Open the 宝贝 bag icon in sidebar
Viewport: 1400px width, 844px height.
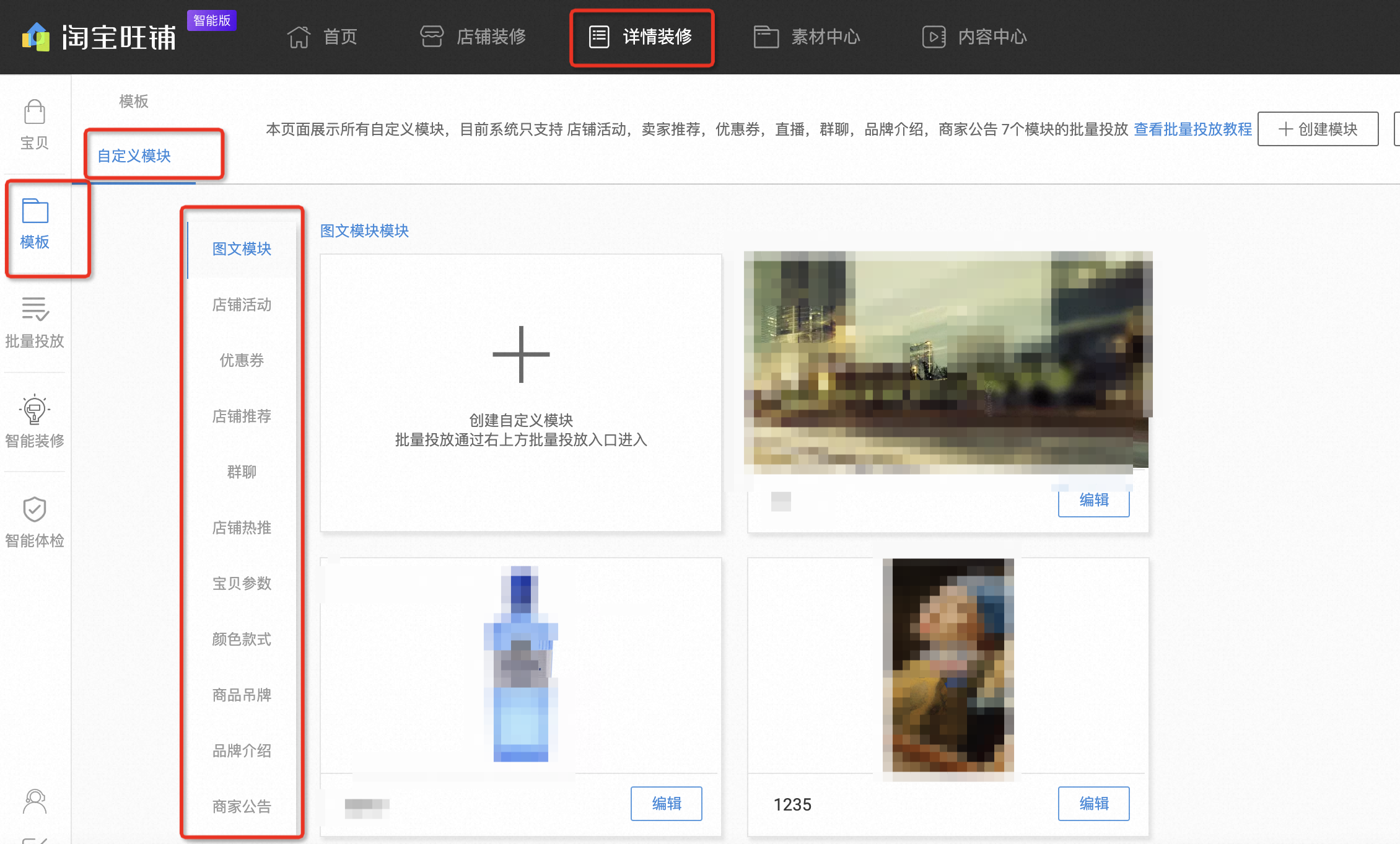[35, 112]
